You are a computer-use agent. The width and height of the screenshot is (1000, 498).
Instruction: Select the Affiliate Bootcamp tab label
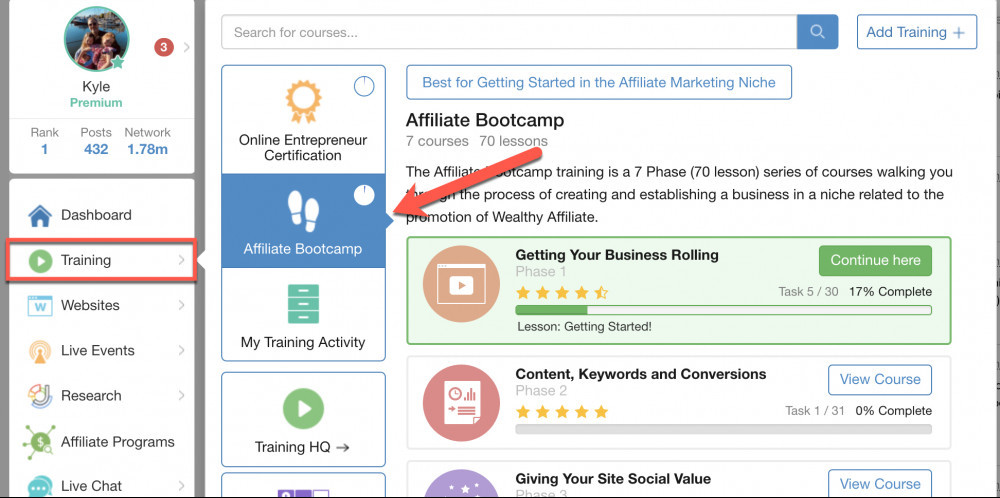pos(303,249)
